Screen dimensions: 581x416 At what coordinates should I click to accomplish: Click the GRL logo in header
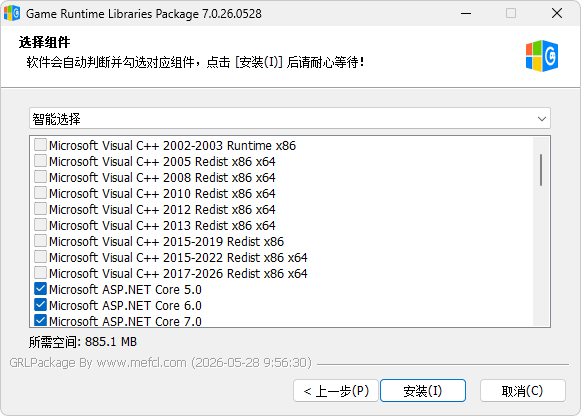point(542,56)
